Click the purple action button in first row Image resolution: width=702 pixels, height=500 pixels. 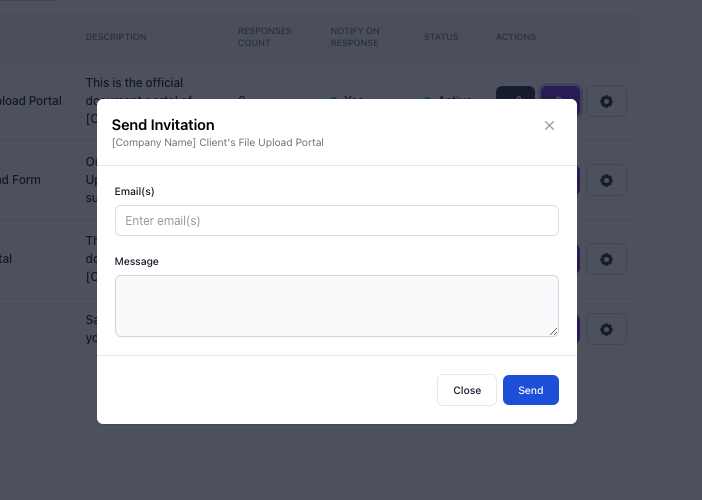coord(560,92)
